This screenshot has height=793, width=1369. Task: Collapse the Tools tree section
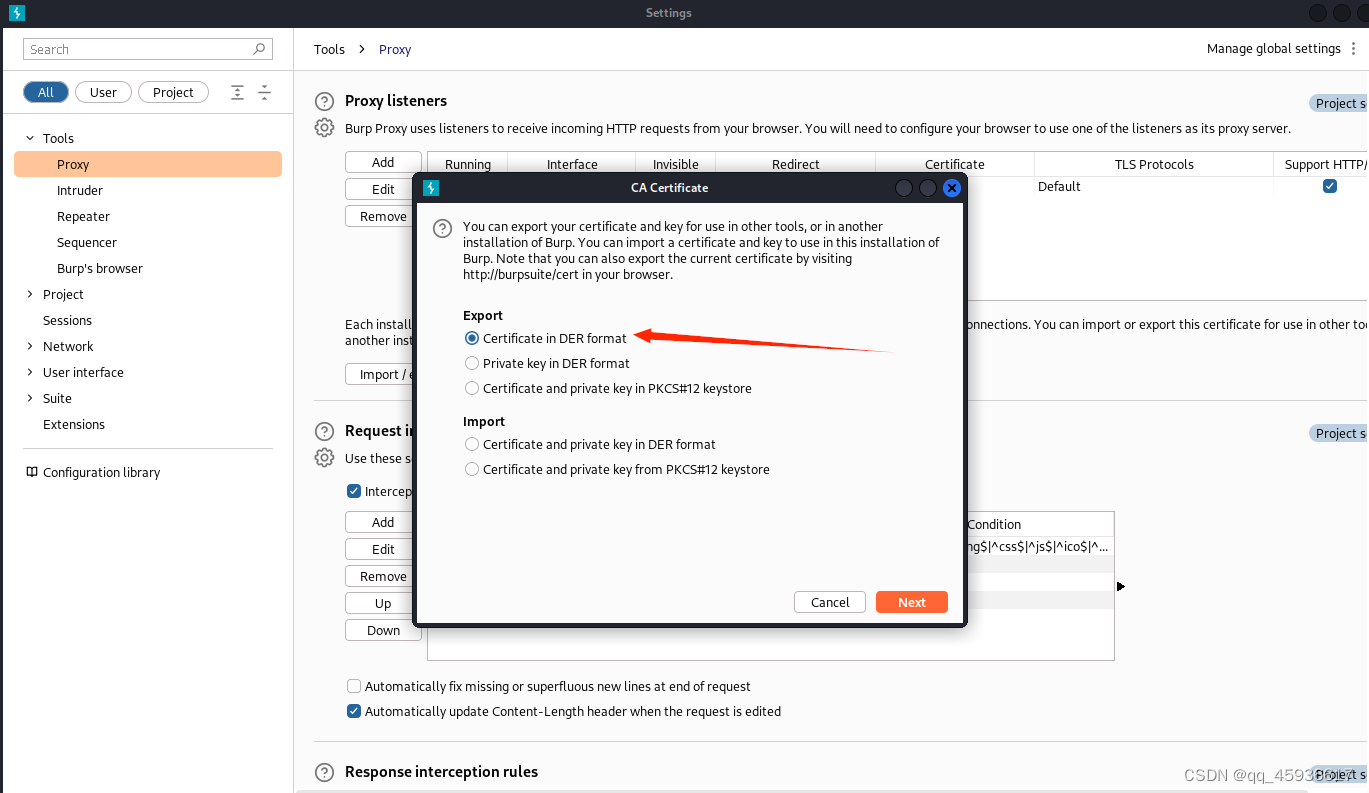click(x=30, y=138)
